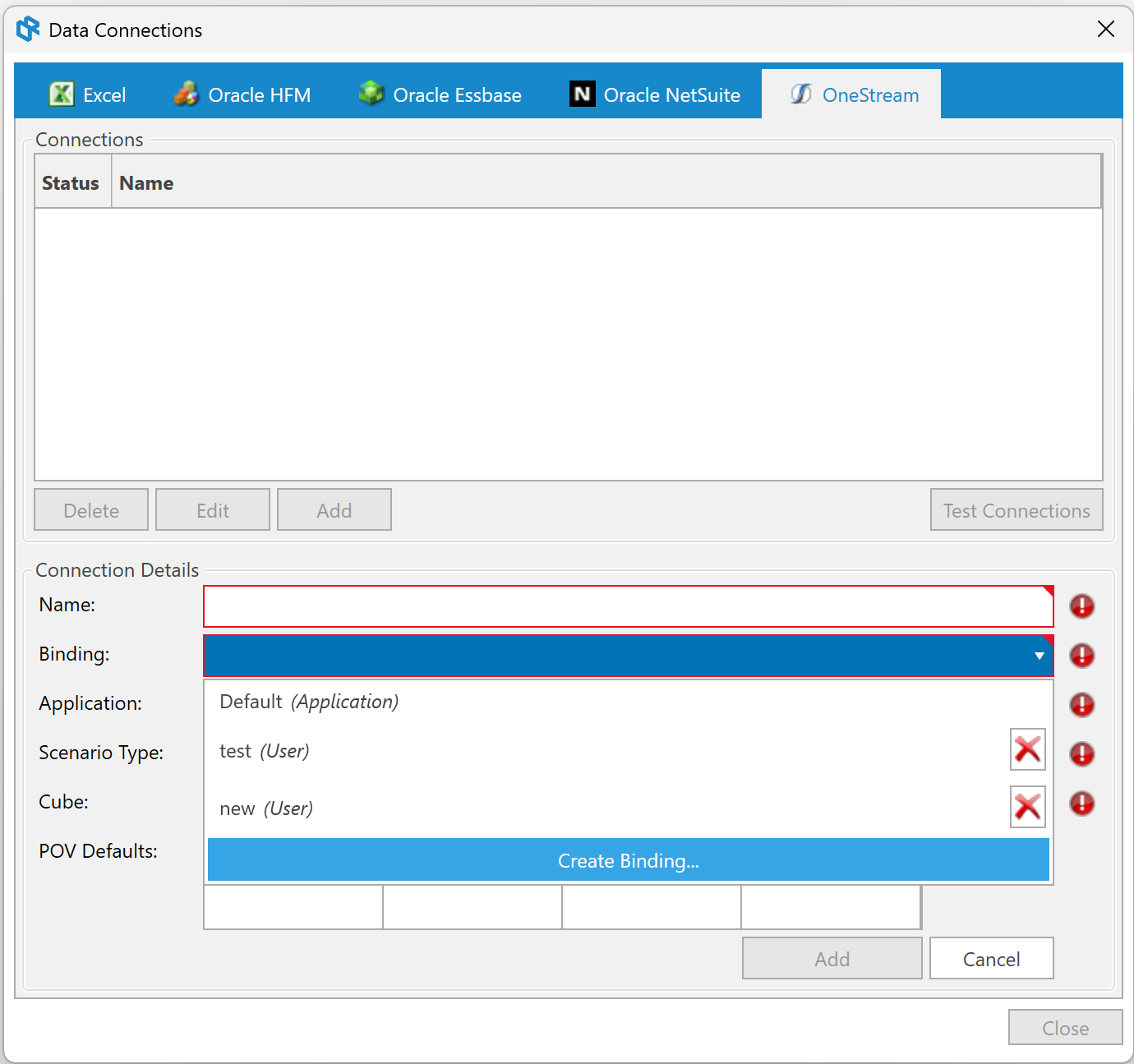
Task: Switch to the Excel tab
Action: coord(88,94)
